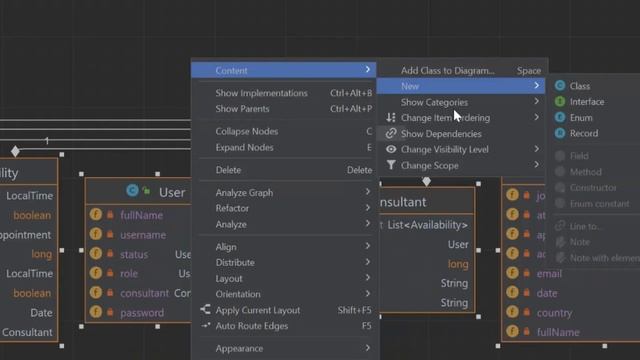This screenshot has height=360, width=640.
Task: Click the funnel icon for Change Scope
Action: [x=391, y=165]
